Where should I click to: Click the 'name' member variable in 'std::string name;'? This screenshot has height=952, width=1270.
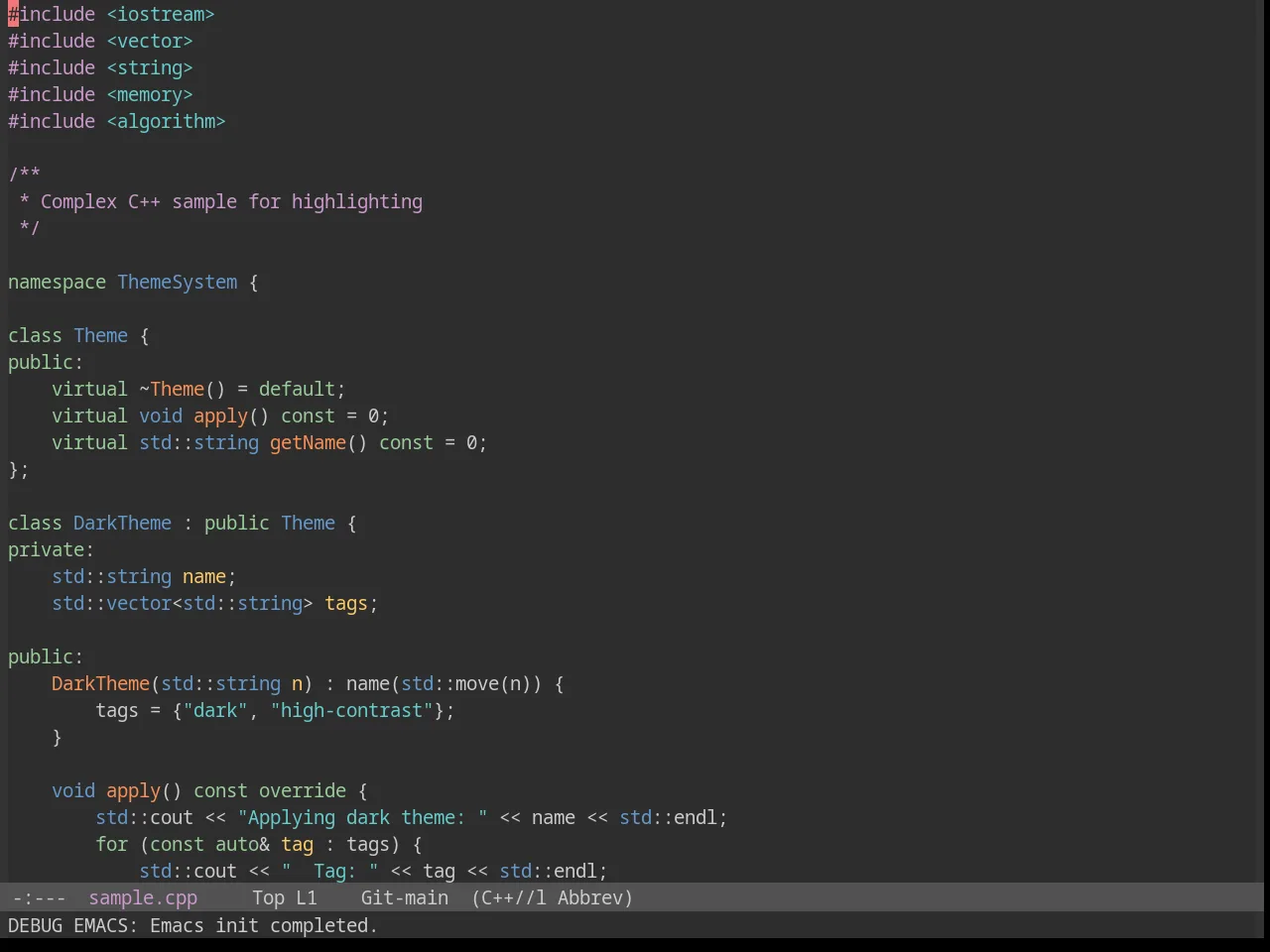[204, 577]
